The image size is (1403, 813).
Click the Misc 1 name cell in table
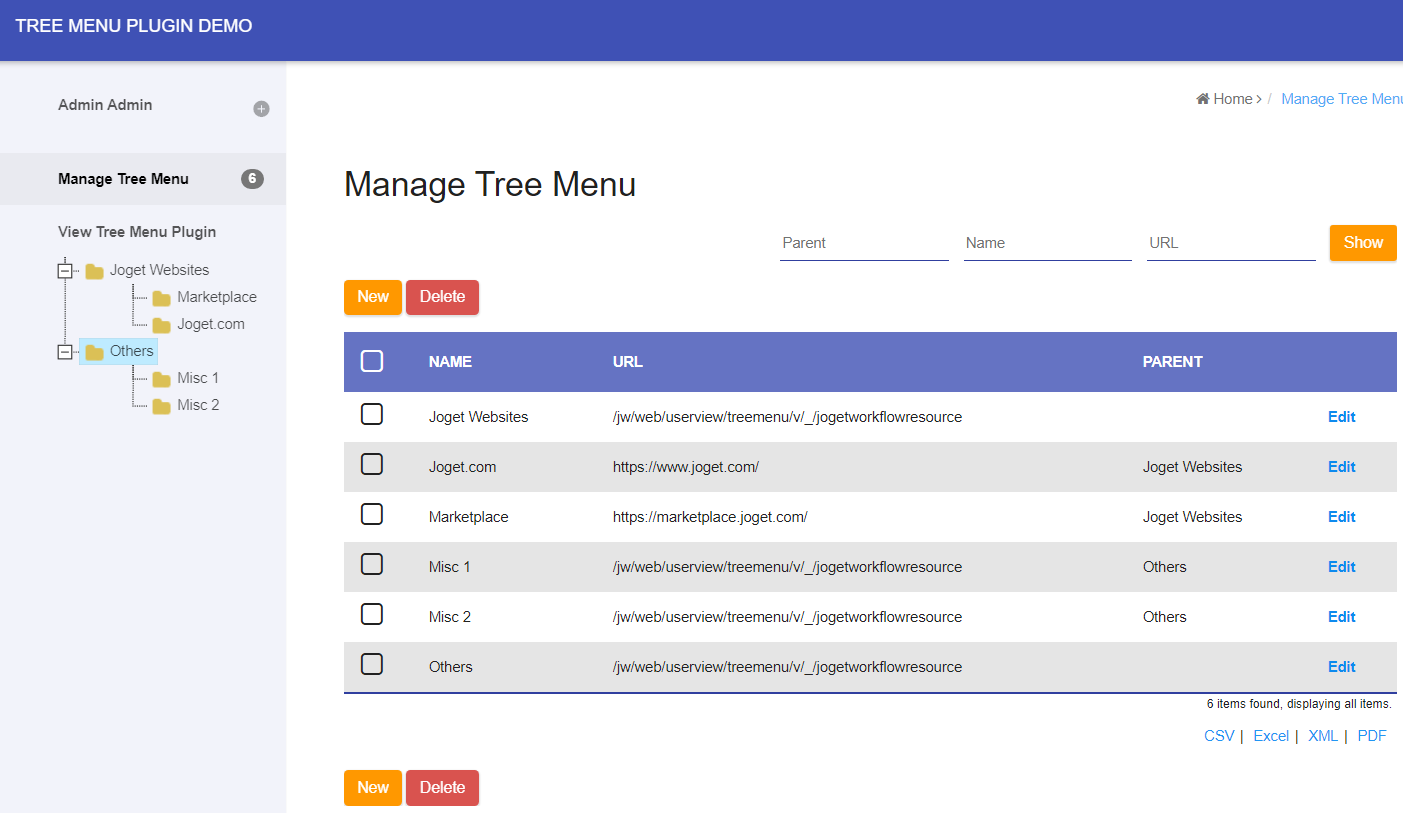450,567
